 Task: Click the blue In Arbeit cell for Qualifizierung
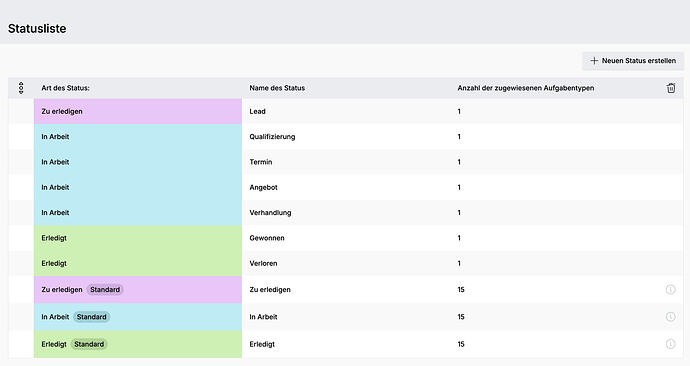pos(138,137)
